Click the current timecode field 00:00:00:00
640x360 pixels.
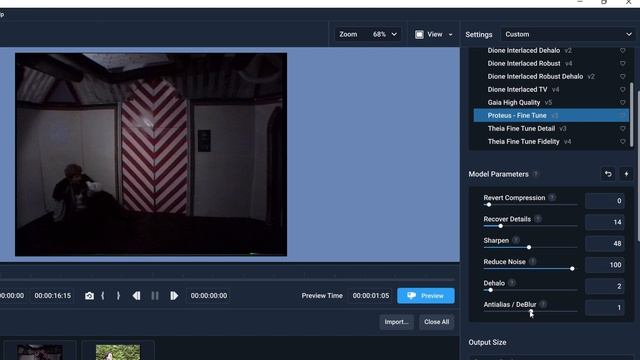tap(209, 296)
